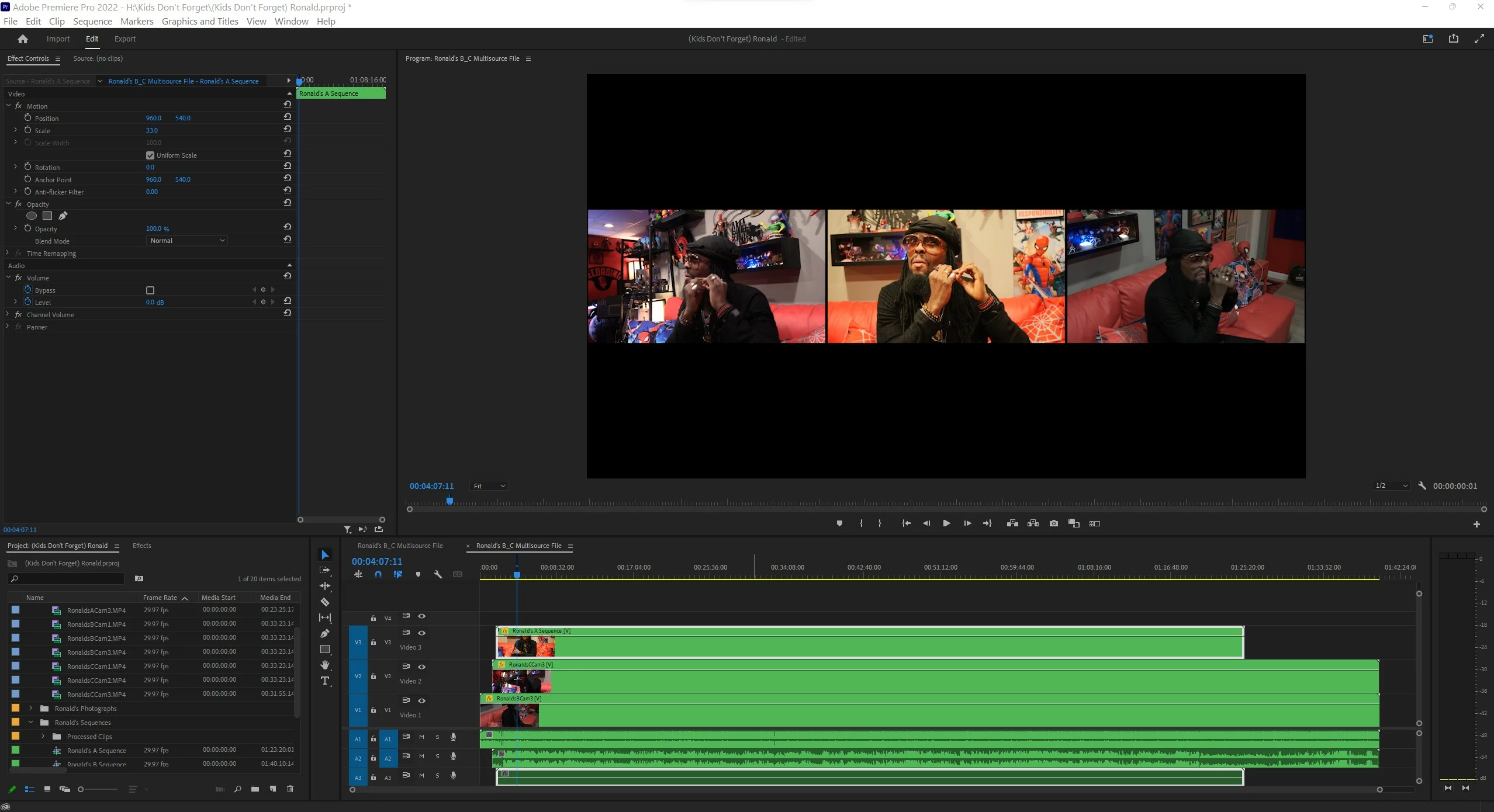Select the Pen tool in toolbar

coord(325,633)
